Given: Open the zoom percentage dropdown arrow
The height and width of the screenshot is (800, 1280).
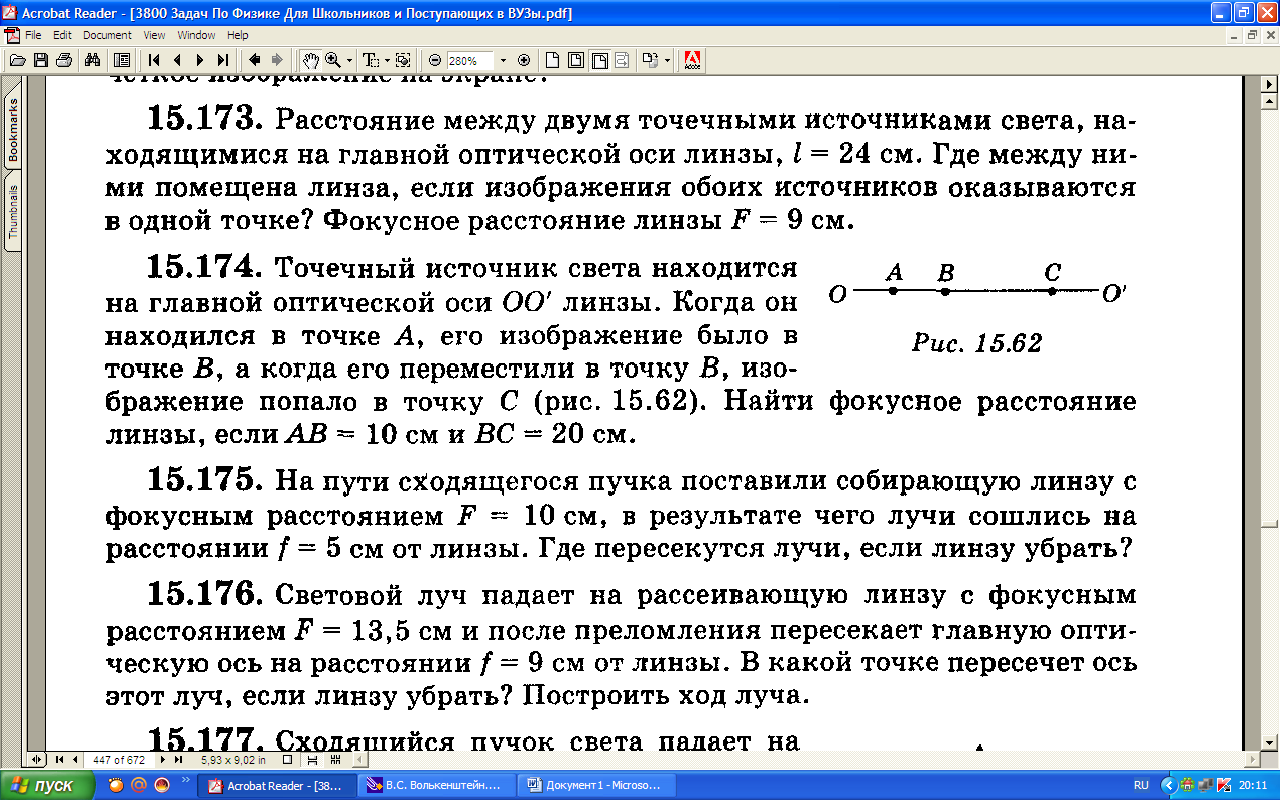Looking at the screenshot, I should coord(503,60).
